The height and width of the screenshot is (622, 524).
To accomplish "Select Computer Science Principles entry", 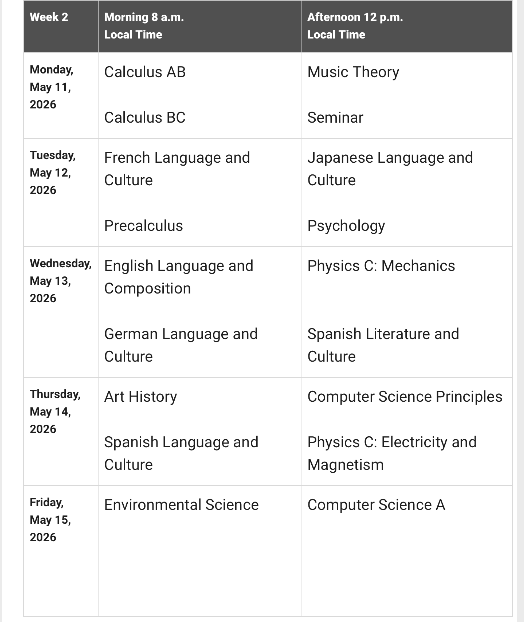I will coord(405,397).
